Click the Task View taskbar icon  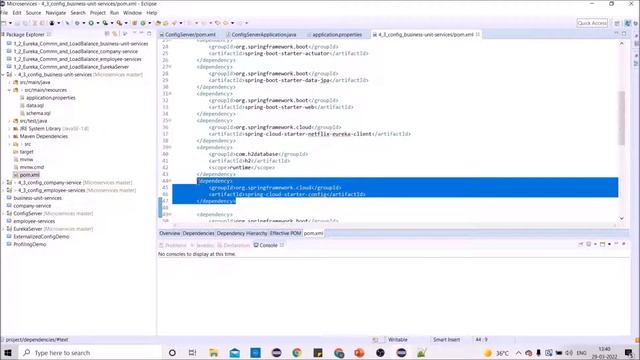[x=192, y=353]
